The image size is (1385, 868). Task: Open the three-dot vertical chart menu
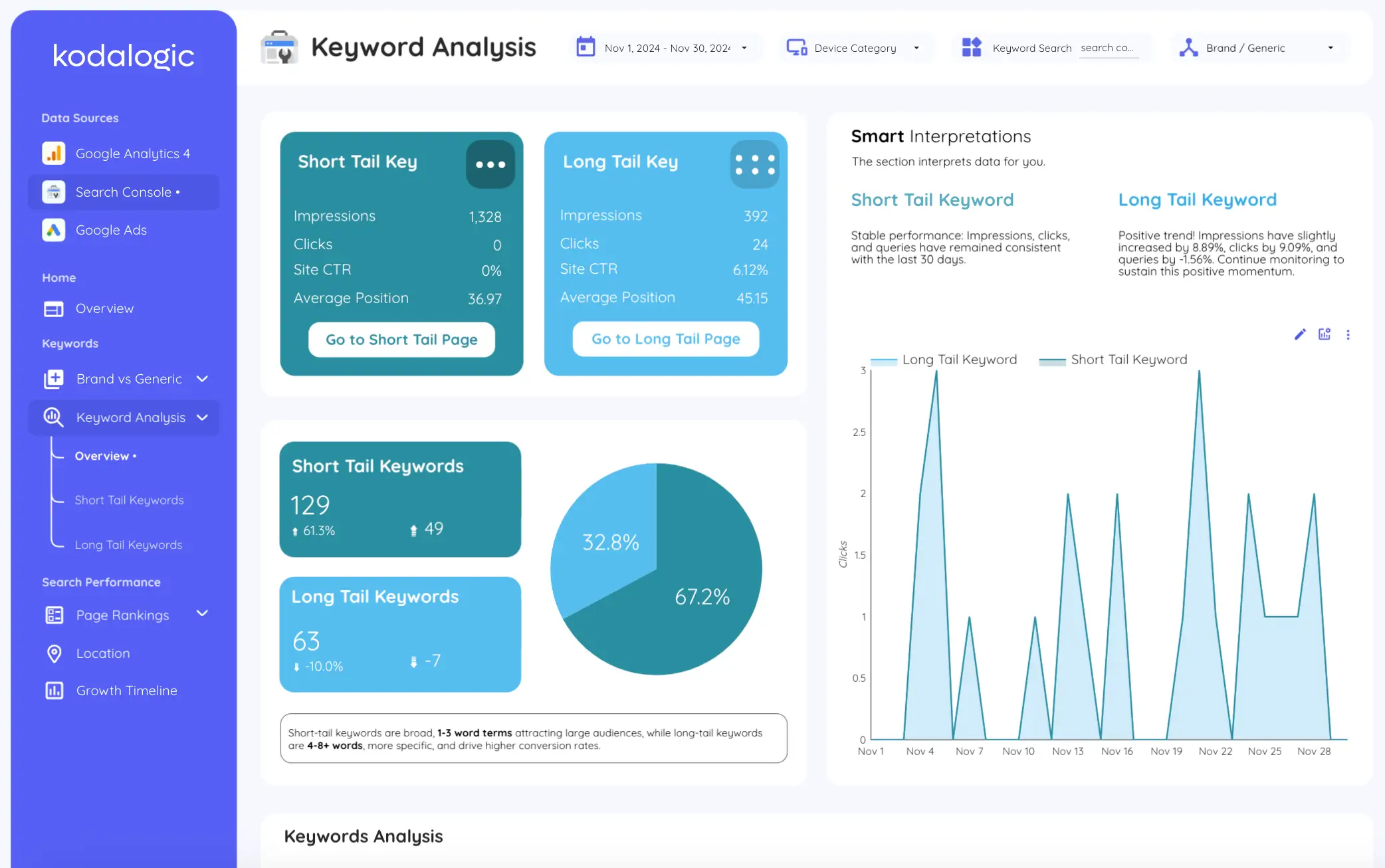[x=1348, y=334]
